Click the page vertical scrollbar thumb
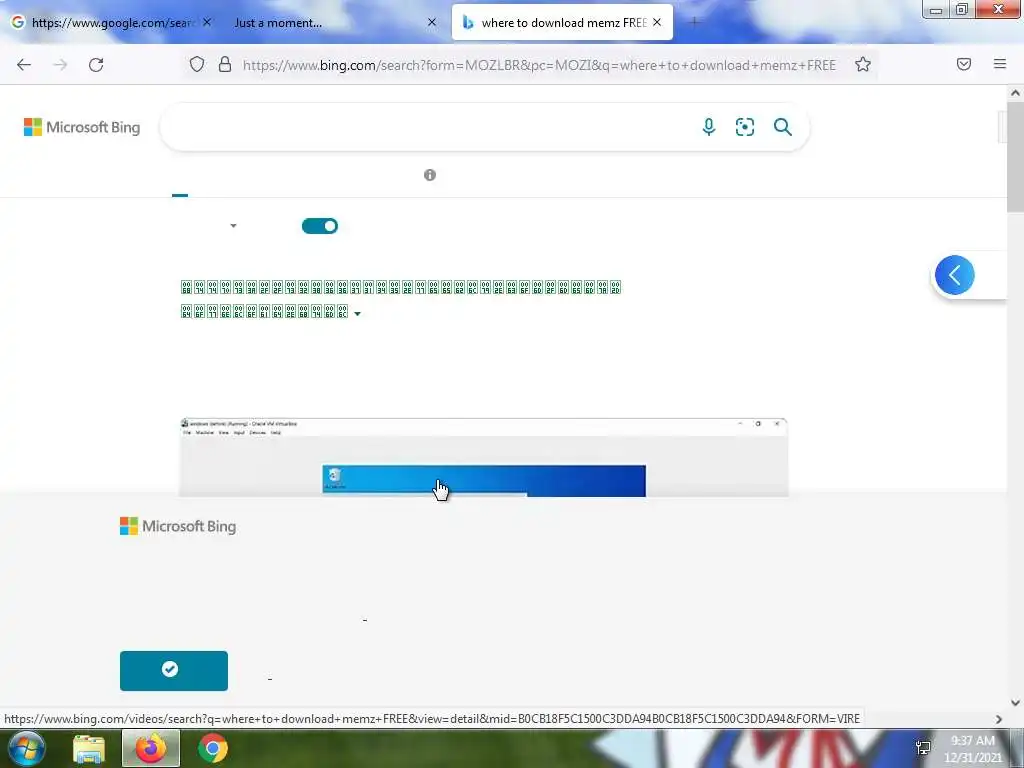 pos(1015,155)
